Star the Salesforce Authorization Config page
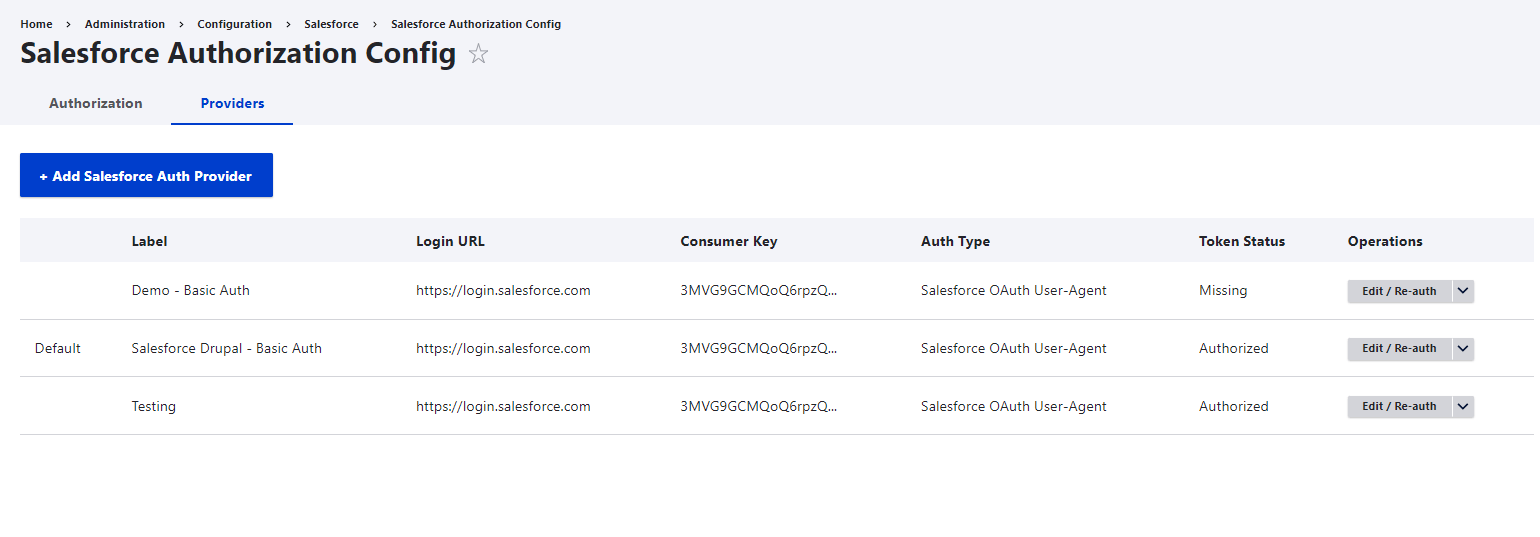The height and width of the screenshot is (537, 1540). pyautogui.click(x=479, y=54)
